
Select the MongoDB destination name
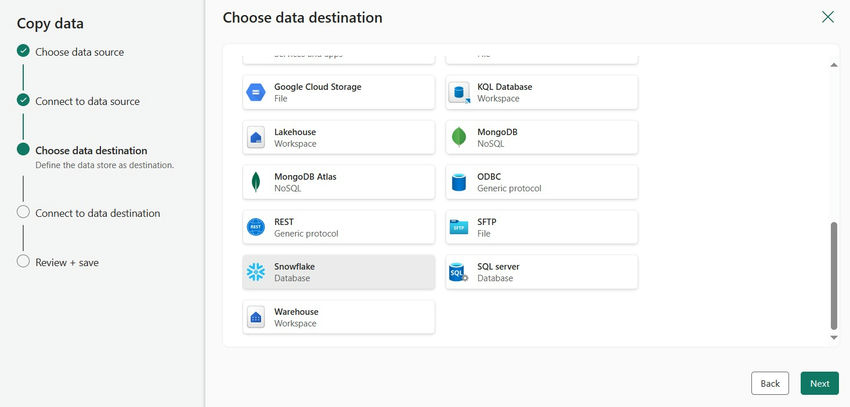498,132
